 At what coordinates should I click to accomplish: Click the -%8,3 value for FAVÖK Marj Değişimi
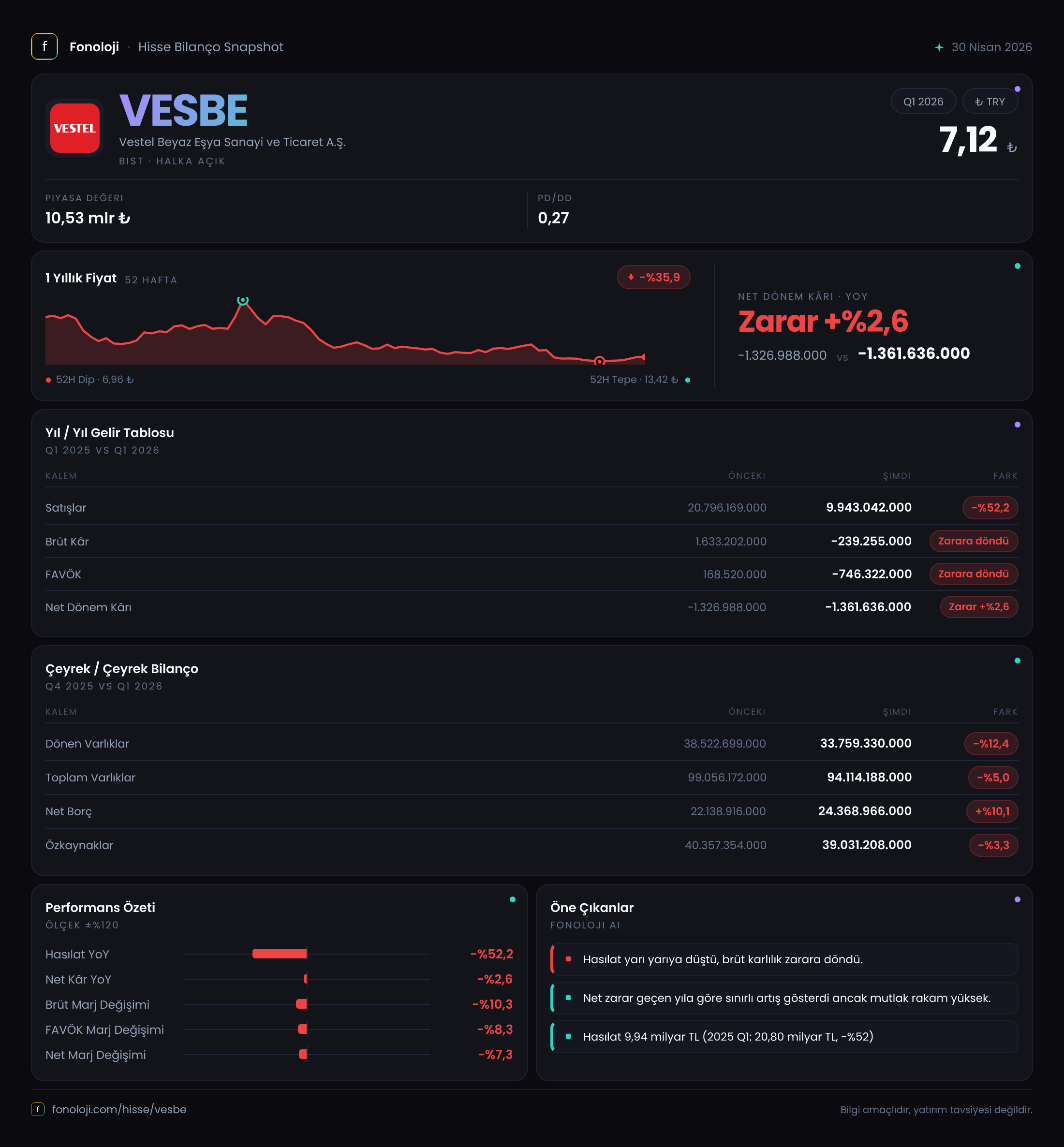(495, 1029)
